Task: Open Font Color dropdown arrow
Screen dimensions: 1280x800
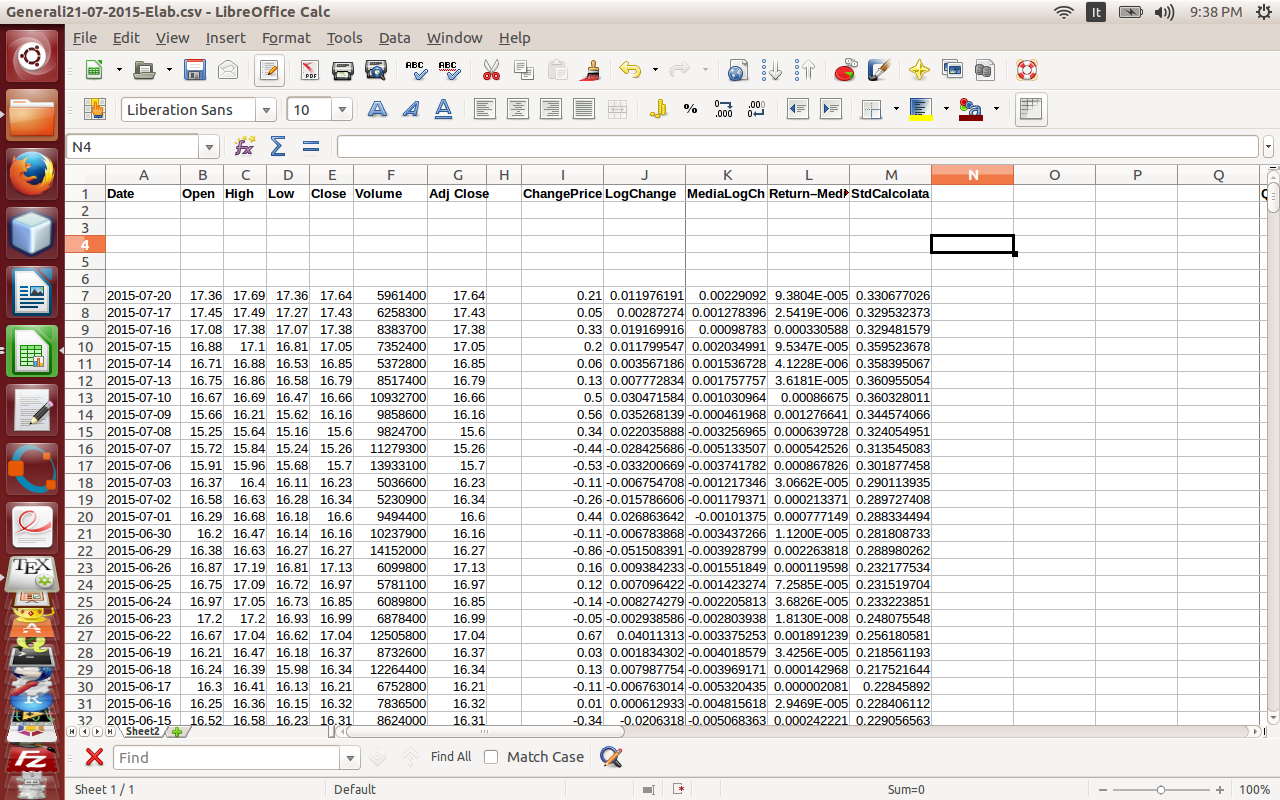Action: click(x=996, y=109)
